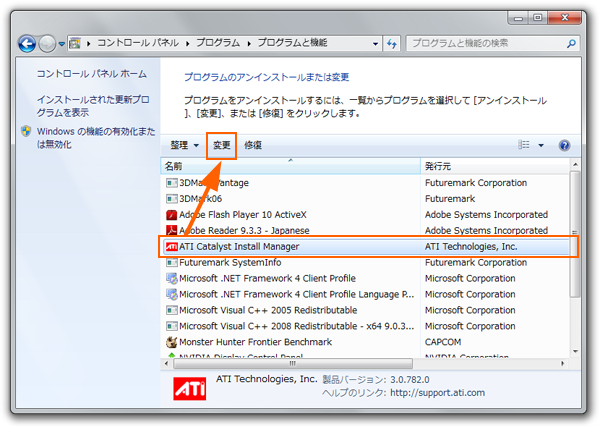Expand the address bar history dropdown
The image size is (600, 427).
(x=375, y=44)
